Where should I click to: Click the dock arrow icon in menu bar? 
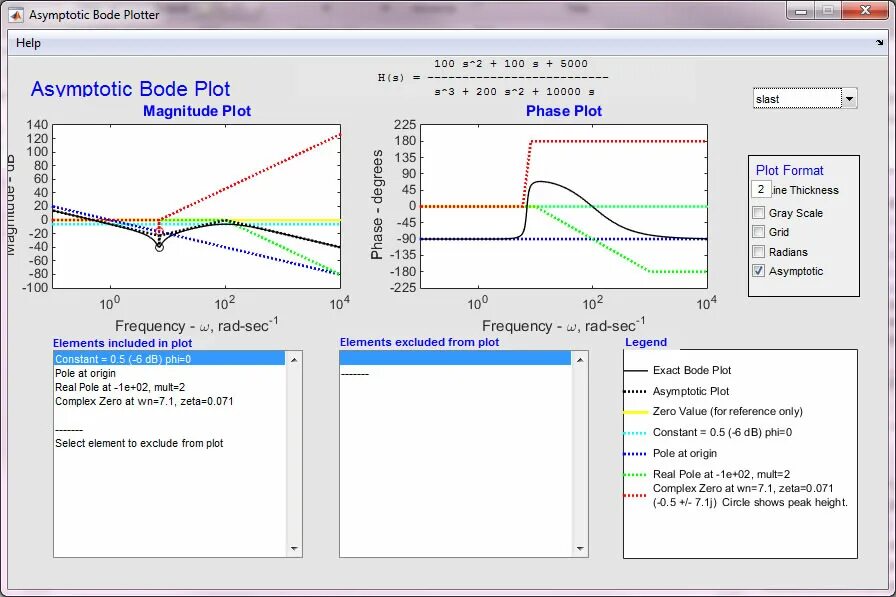pos(879,43)
